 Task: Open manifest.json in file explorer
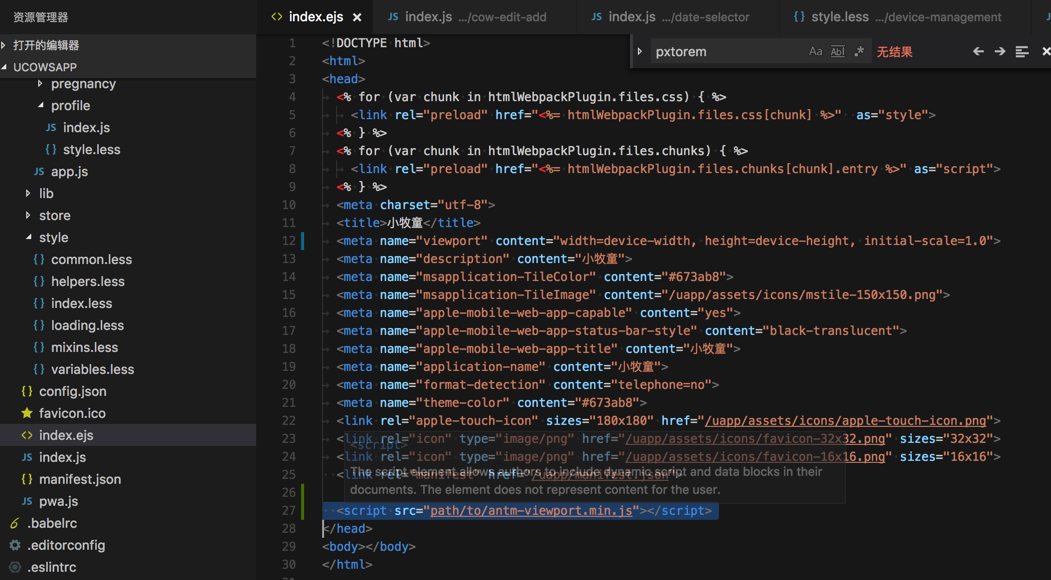79,479
